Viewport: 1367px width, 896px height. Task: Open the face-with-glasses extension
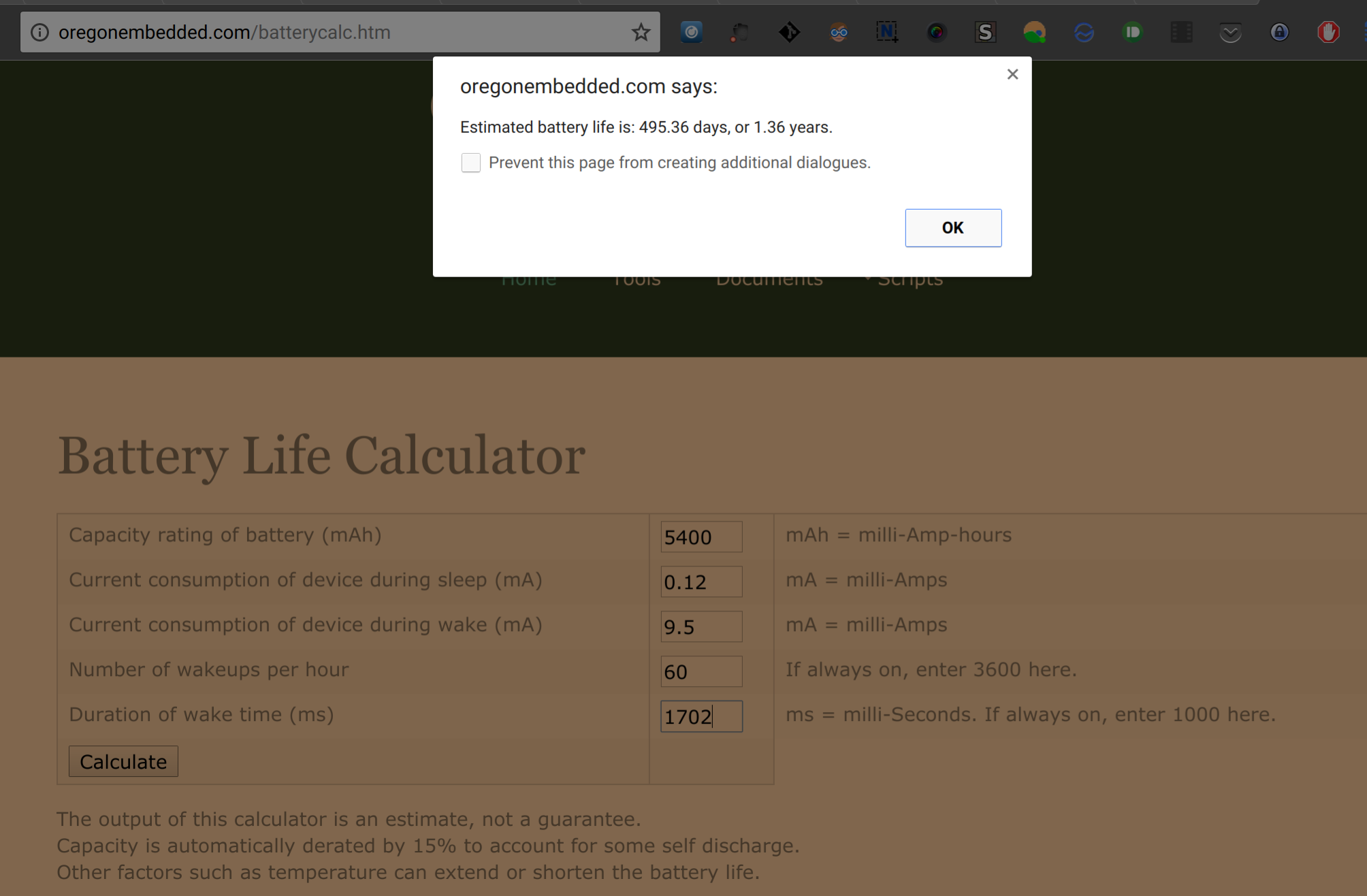839,32
